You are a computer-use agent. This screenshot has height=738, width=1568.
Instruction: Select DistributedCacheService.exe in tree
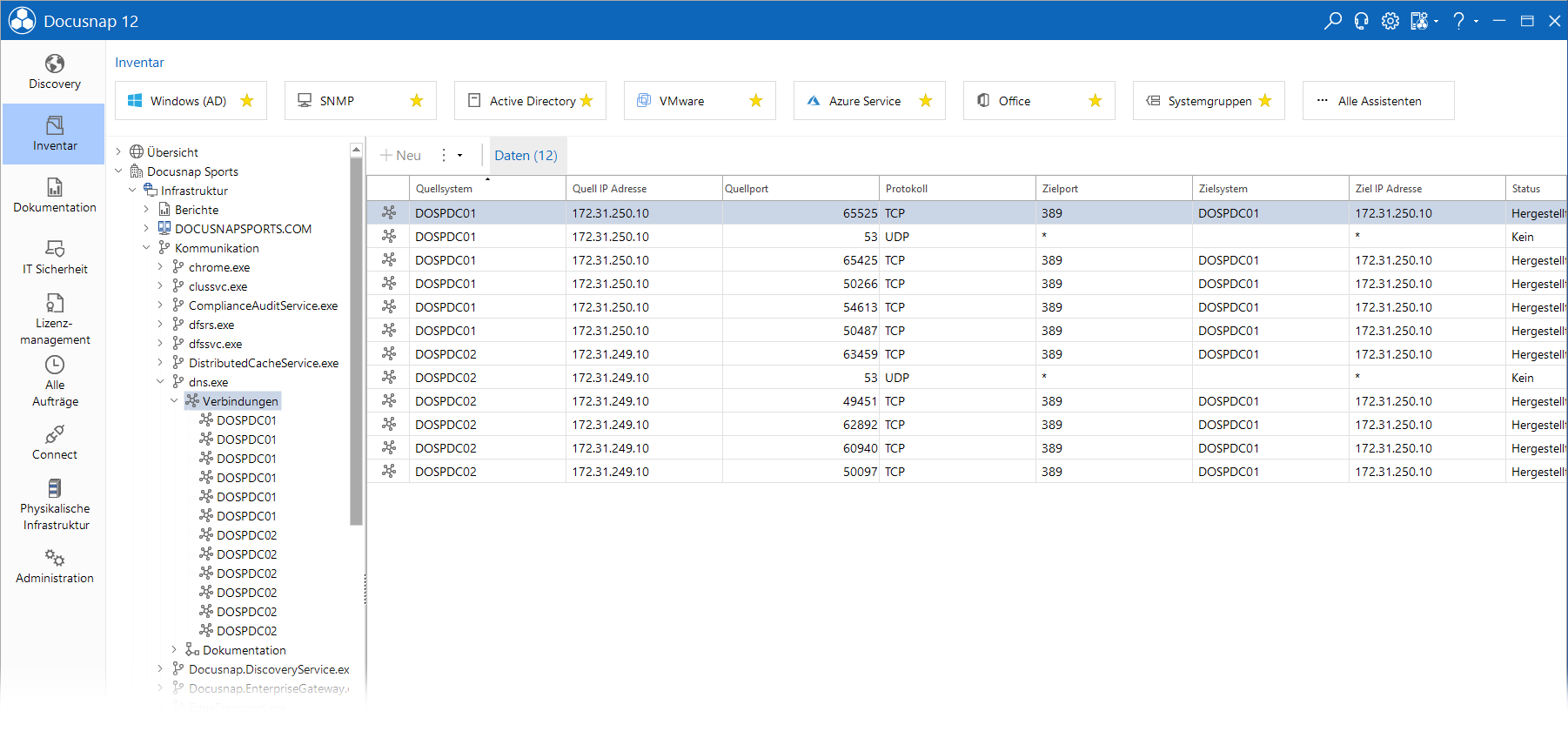264,363
